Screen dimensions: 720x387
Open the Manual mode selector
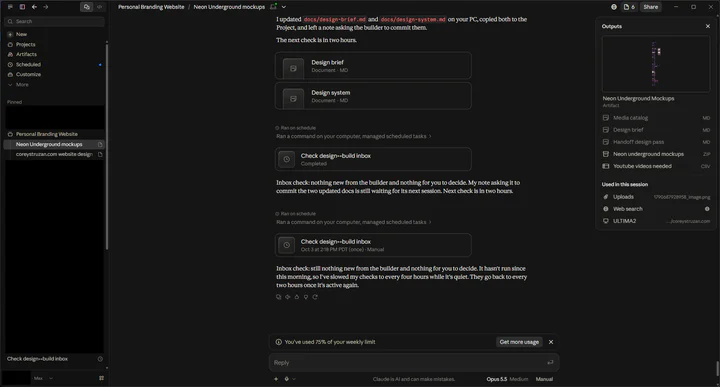tap(544, 379)
